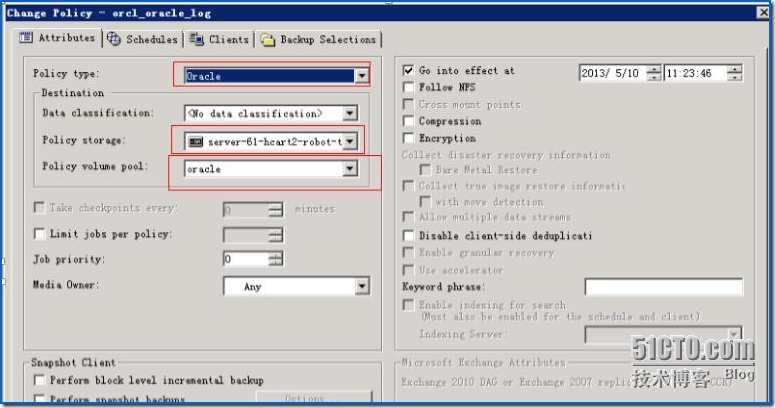This screenshot has height=408, width=775.
Task: Expand the Policy volume pool dropdown
Action: (x=350, y=169)
